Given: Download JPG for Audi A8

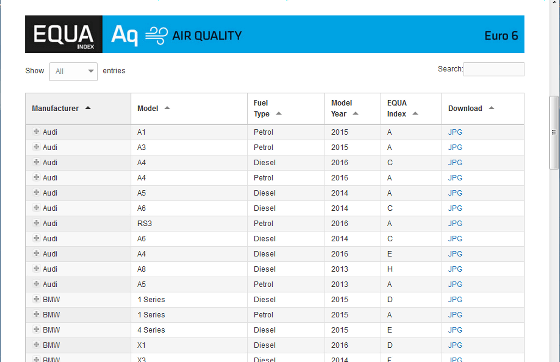Looking at the screenshot, I should click(x=455, y=269).
